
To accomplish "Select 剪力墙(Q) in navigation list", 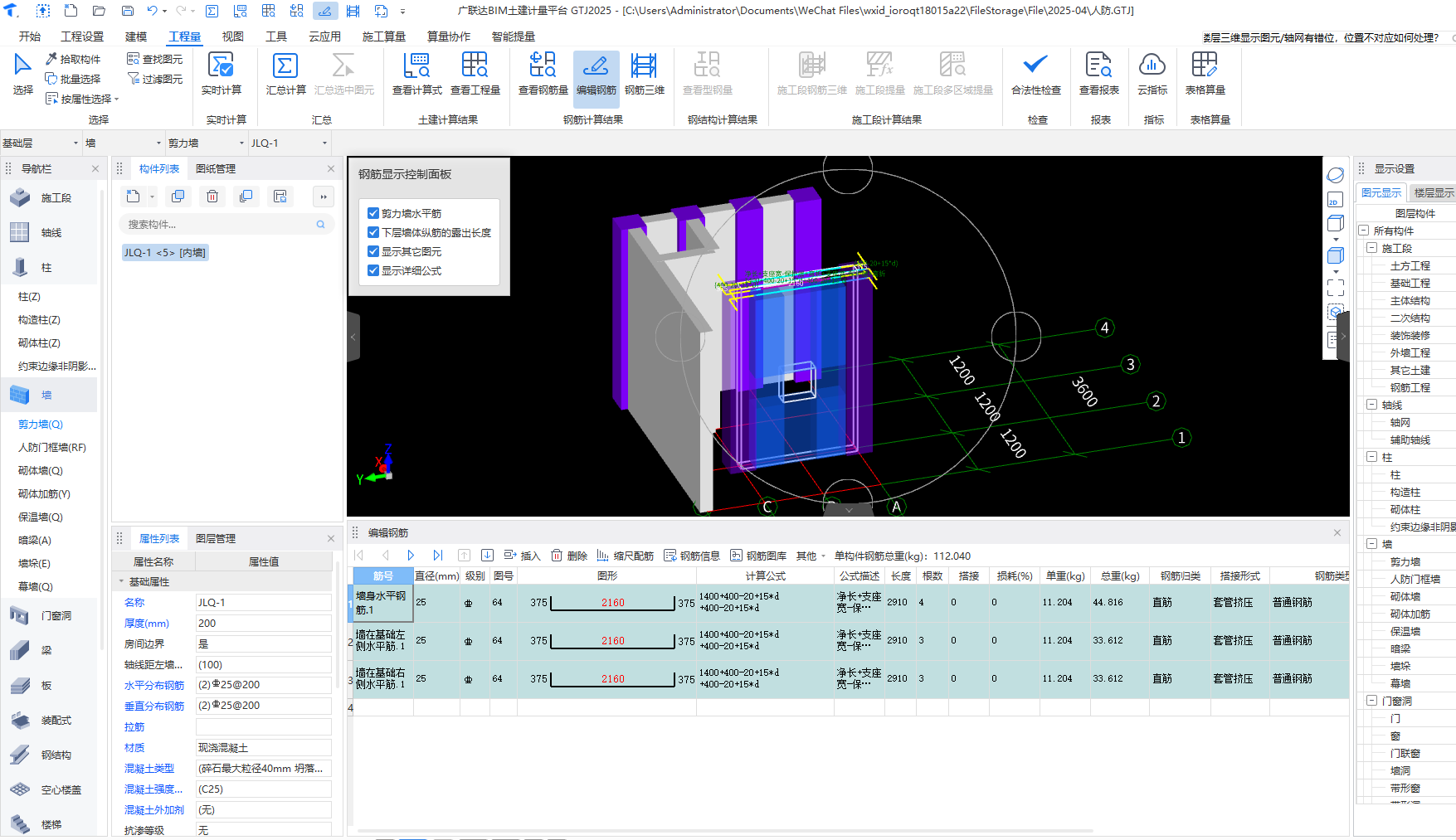I will [41, 424].
